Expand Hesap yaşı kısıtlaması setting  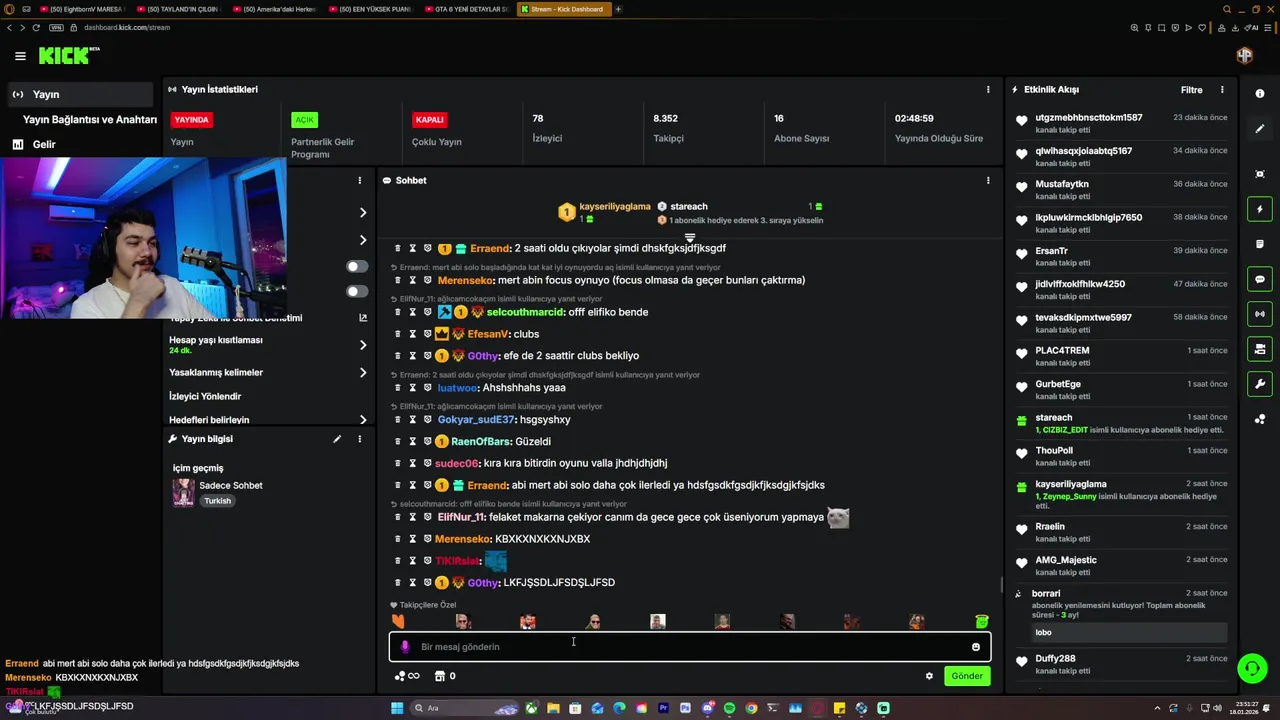363,345
